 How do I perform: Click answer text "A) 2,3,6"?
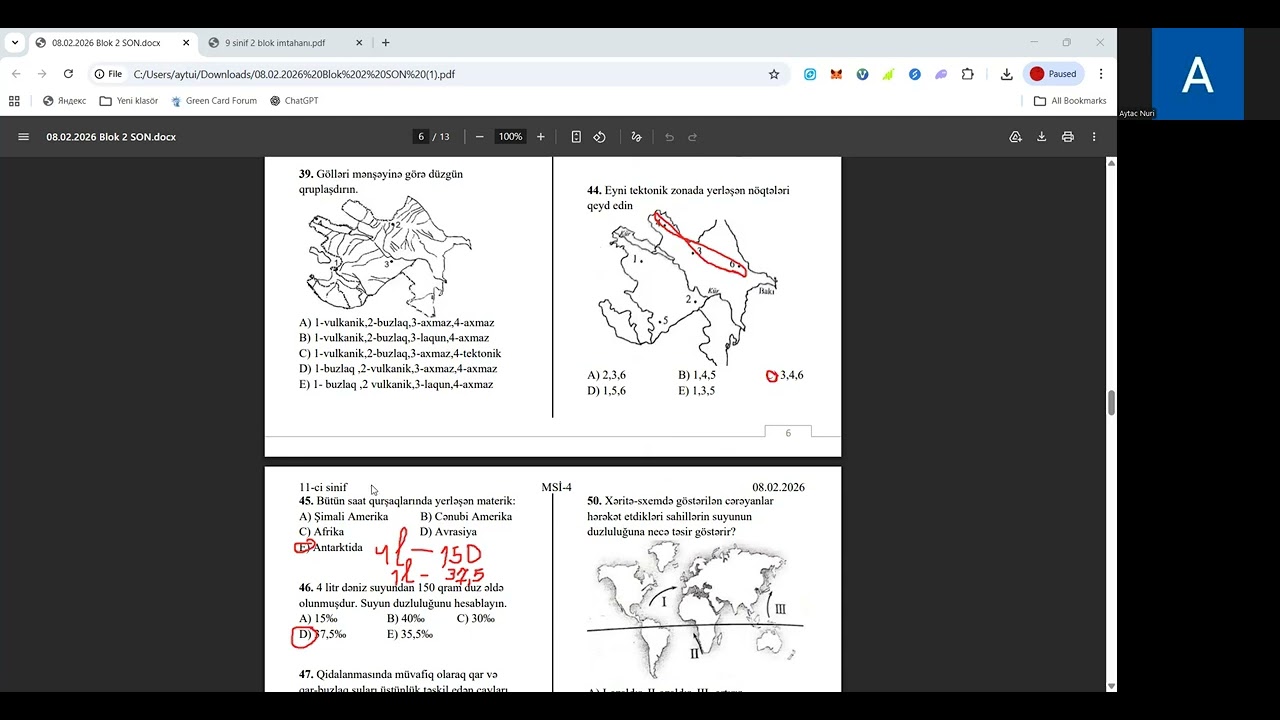[606, 376]
